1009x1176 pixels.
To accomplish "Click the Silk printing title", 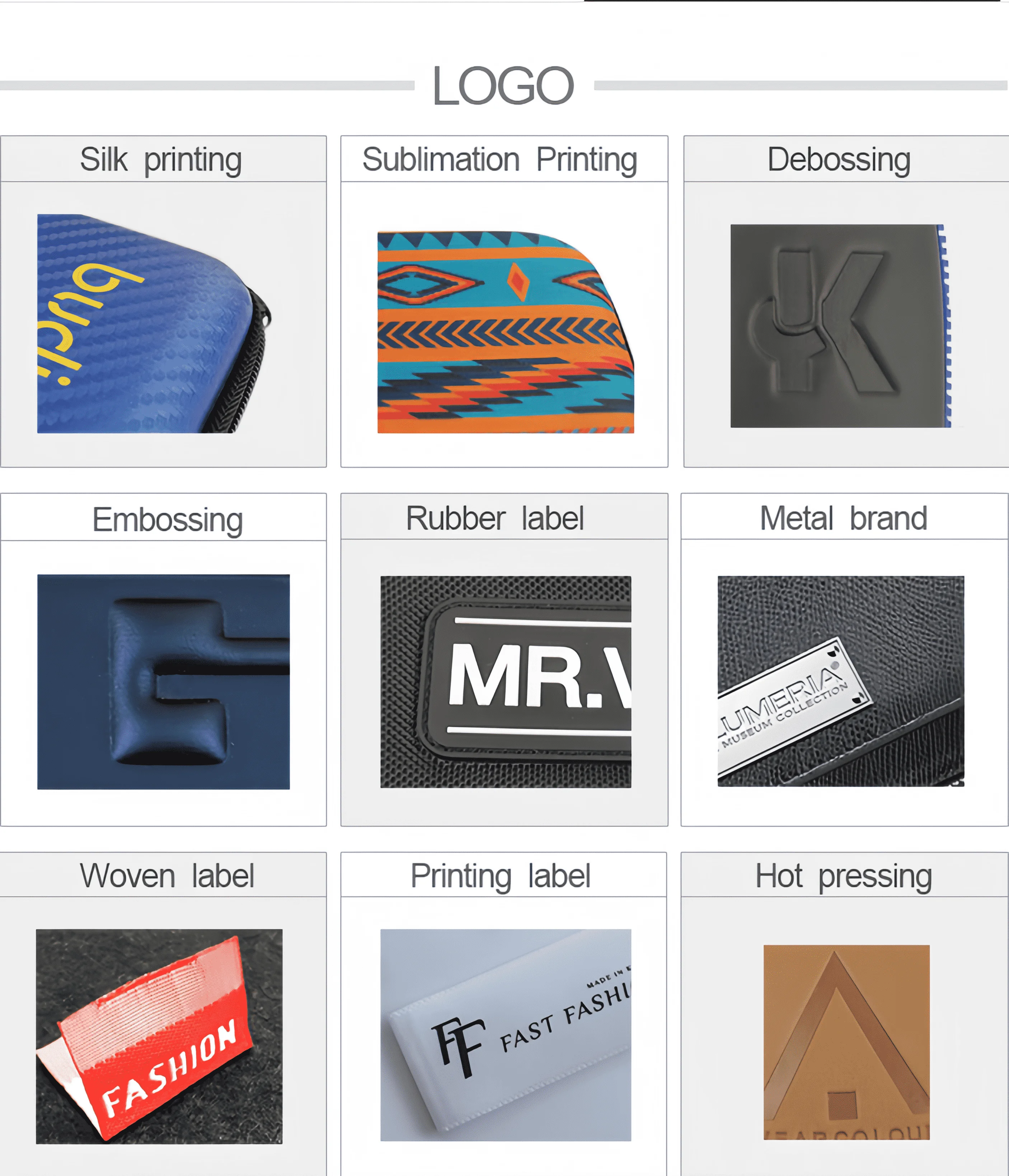I will tap(161, 160).
